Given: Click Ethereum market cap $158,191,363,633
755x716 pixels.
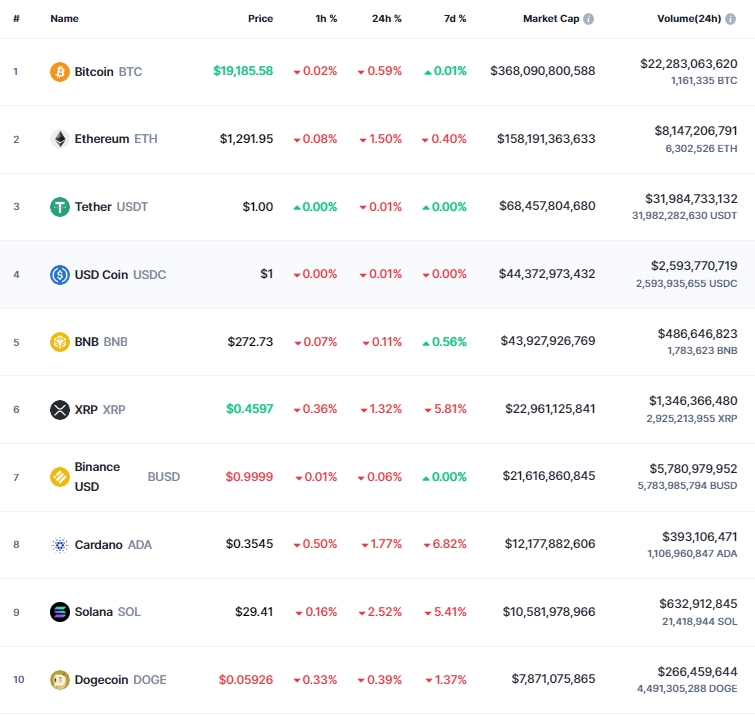Looking at the screenshot, I should (546, 139).
